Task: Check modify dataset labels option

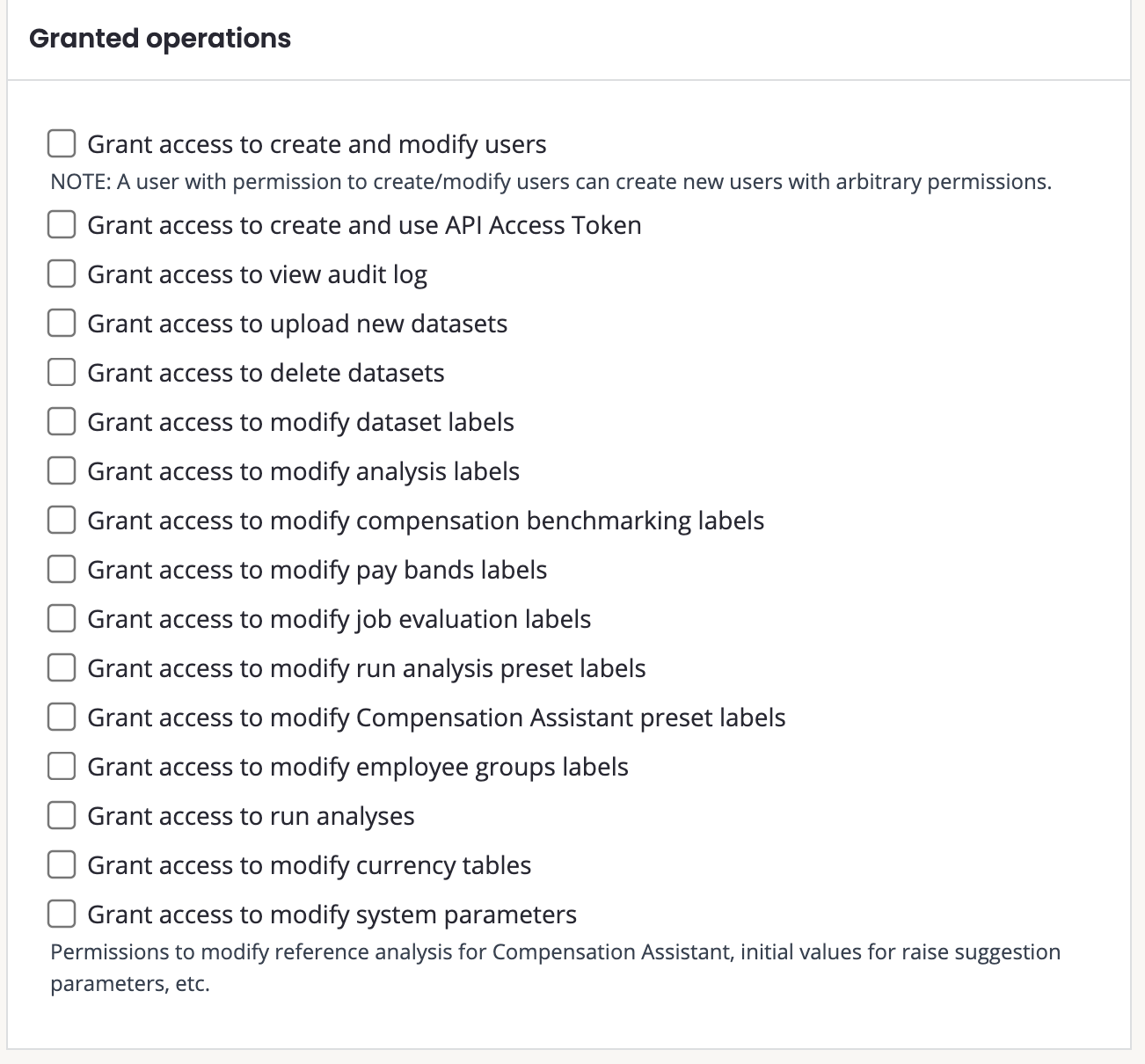Action: click(x=61, y=421)
